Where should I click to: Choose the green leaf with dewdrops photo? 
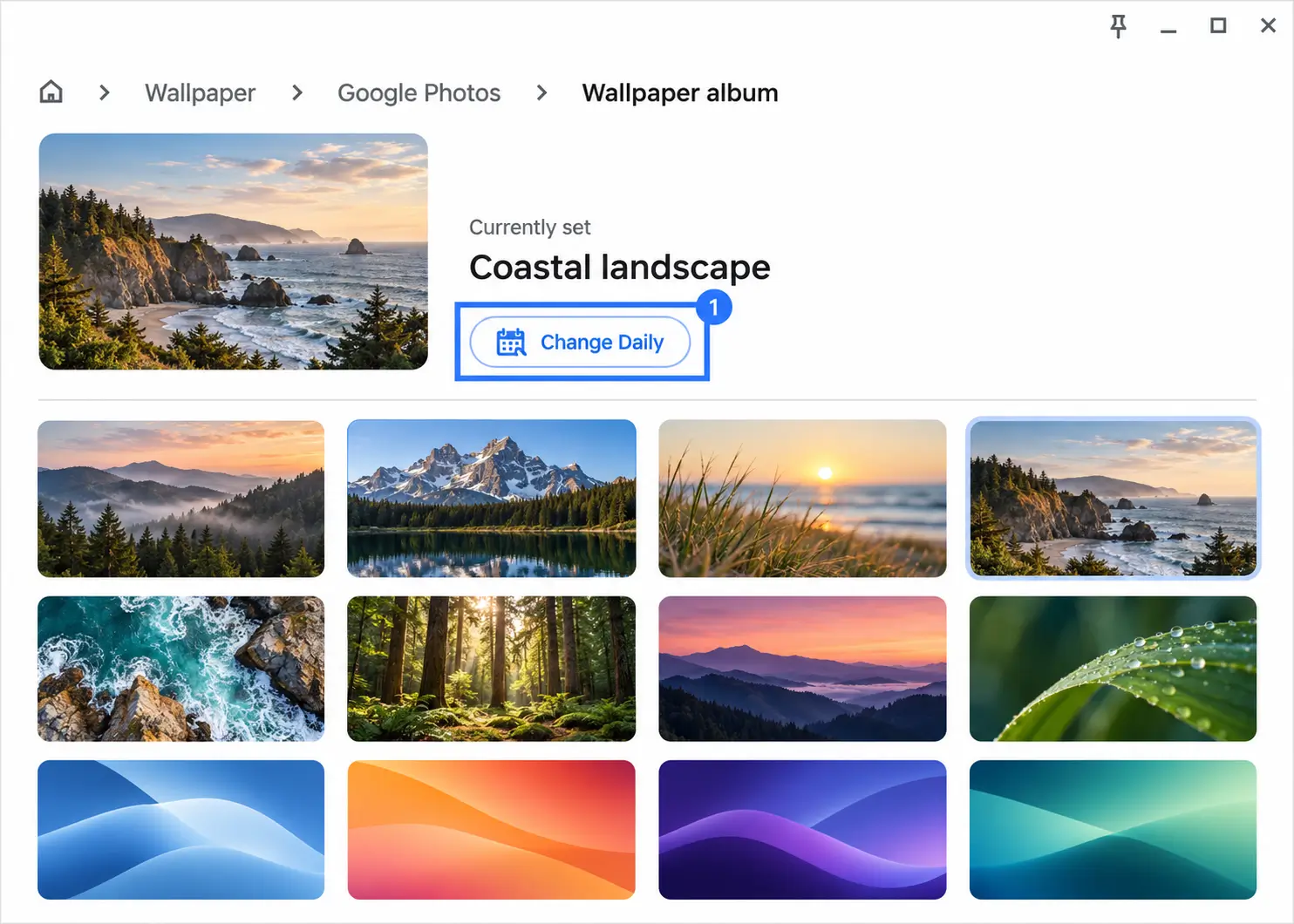pos(1114,669)
